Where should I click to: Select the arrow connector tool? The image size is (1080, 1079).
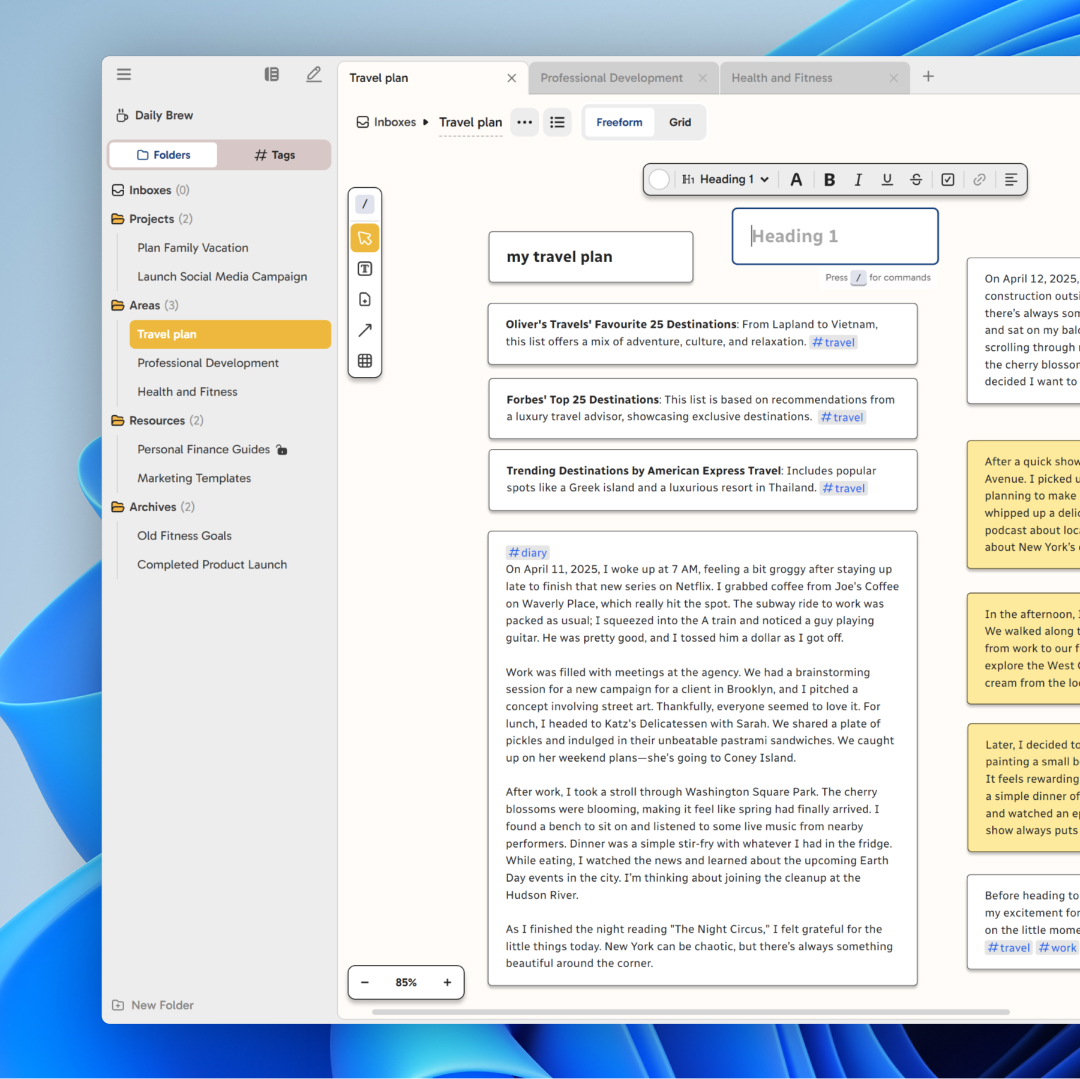click(365, 330)
